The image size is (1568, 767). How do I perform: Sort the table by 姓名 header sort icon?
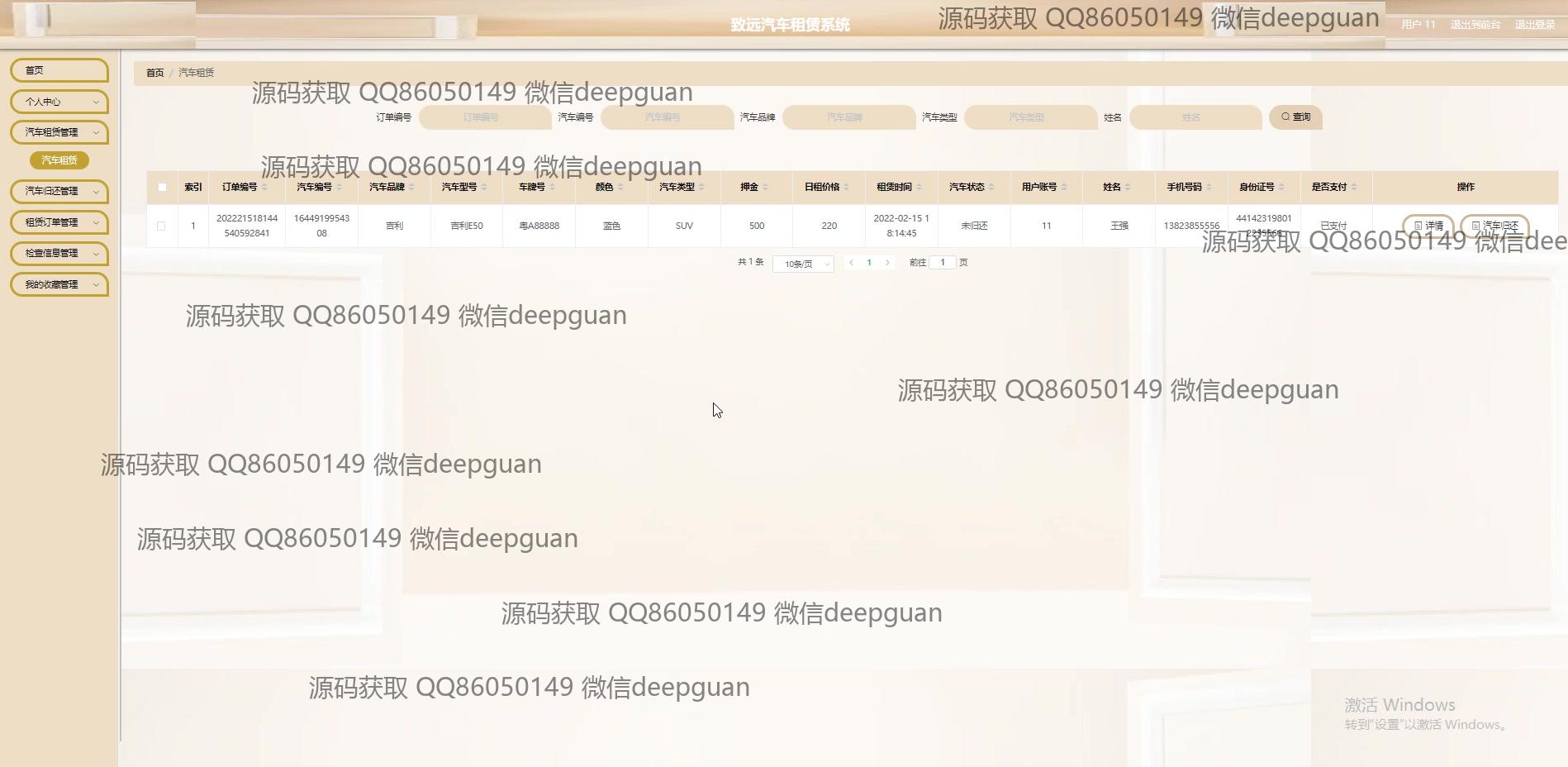tap(1128, 188)
